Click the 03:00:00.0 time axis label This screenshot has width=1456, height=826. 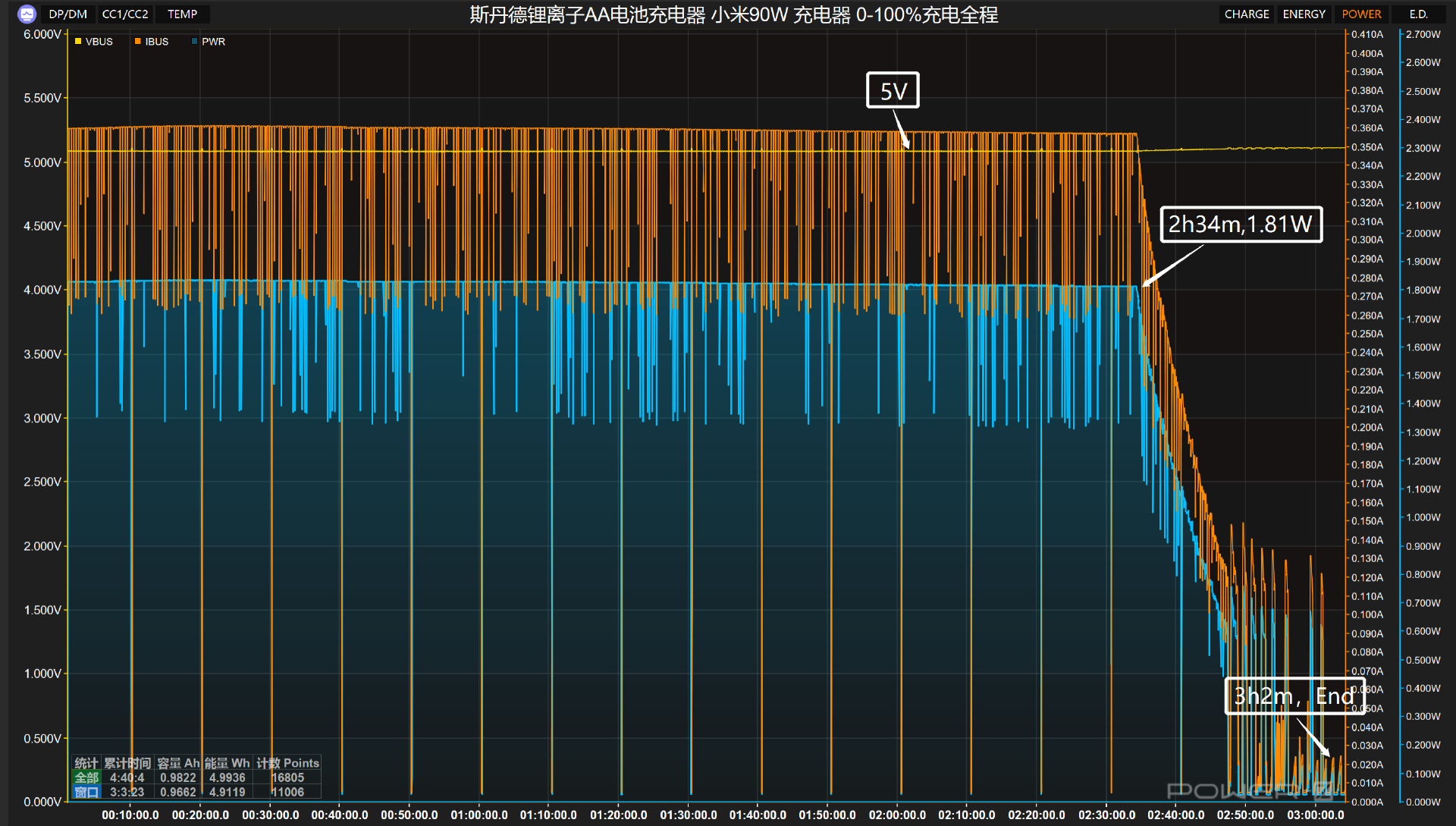pos(1316,815)
